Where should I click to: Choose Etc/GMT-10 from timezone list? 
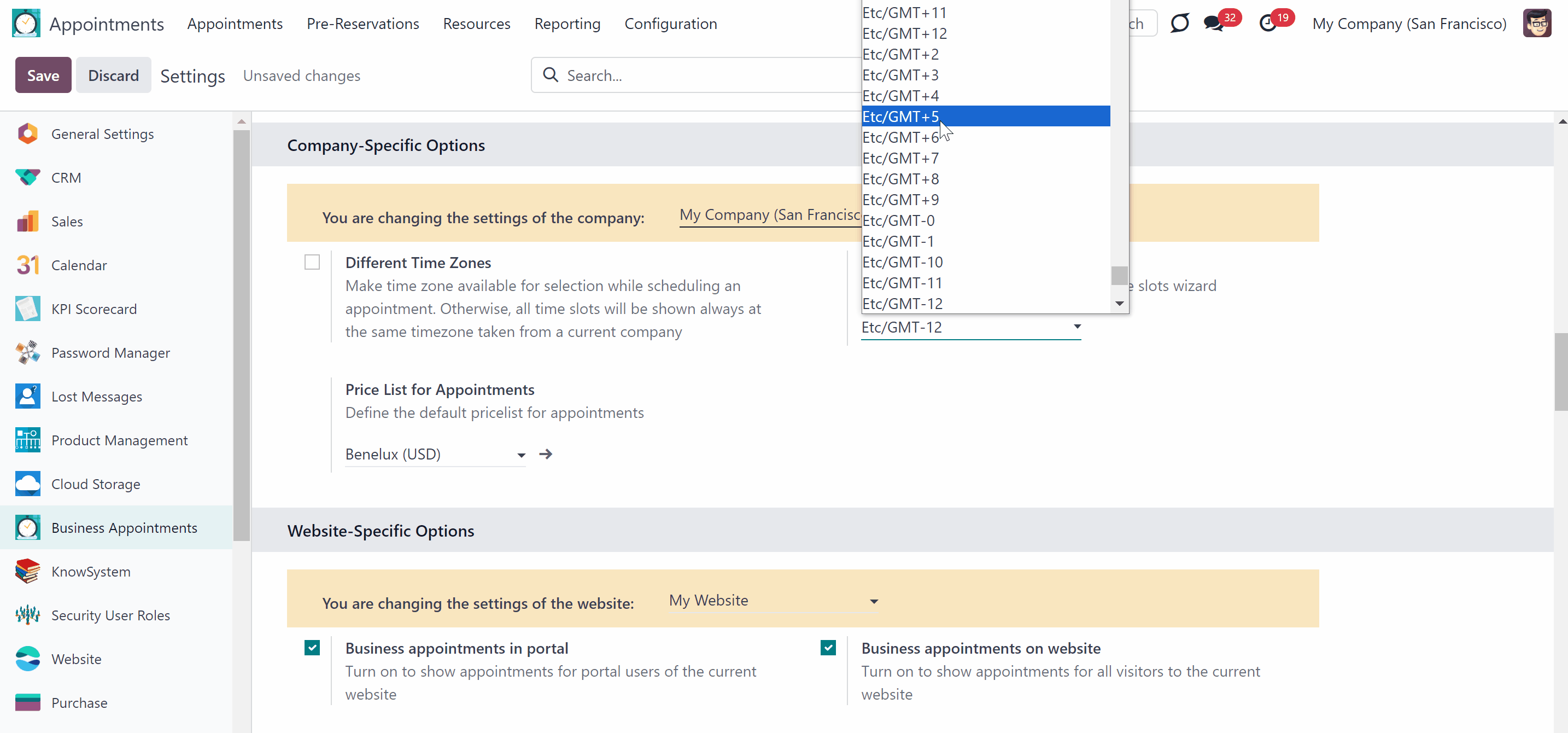pyautogui.click(x=986, y=263)
